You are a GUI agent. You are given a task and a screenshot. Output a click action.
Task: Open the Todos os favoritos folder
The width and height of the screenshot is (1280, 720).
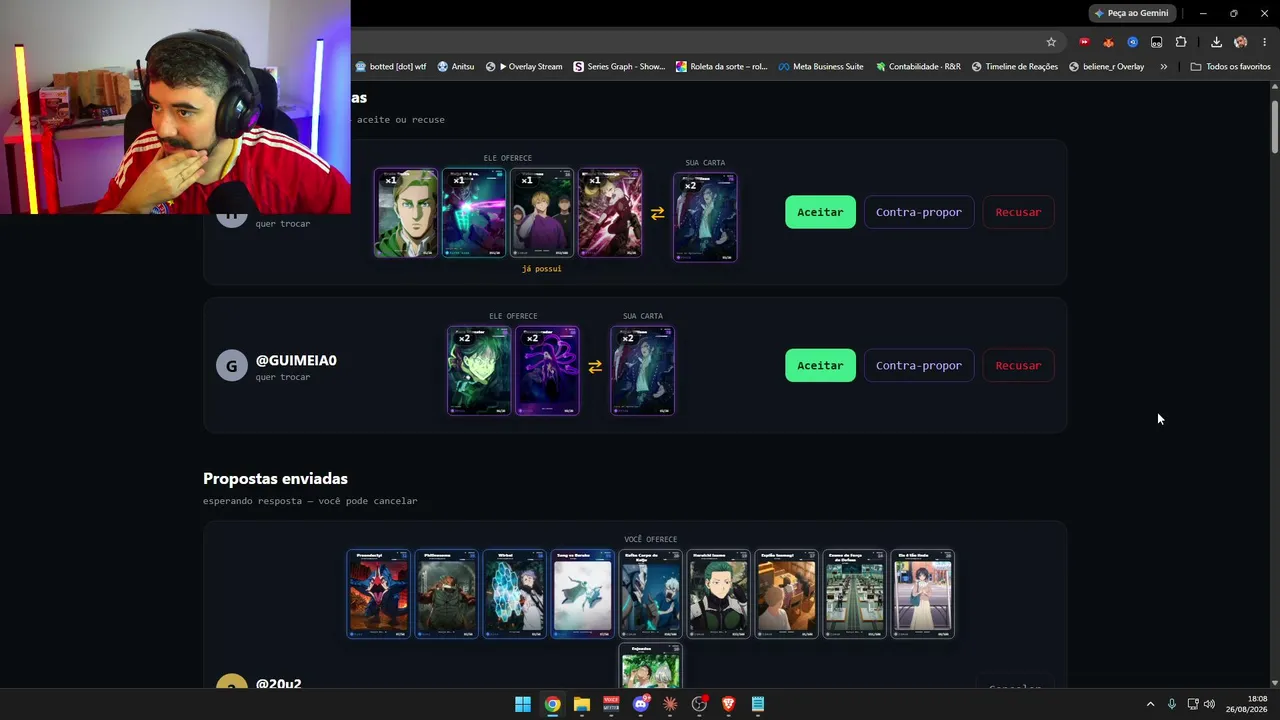pyautogui.click(x=1230, y=67)
